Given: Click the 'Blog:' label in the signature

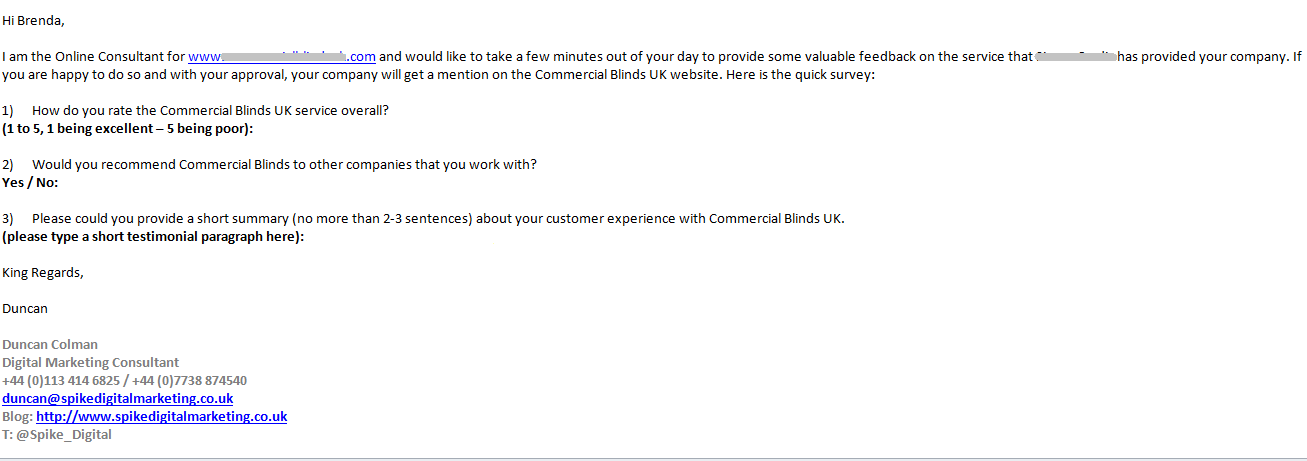Looking at the screenshot, I should 18,416.
